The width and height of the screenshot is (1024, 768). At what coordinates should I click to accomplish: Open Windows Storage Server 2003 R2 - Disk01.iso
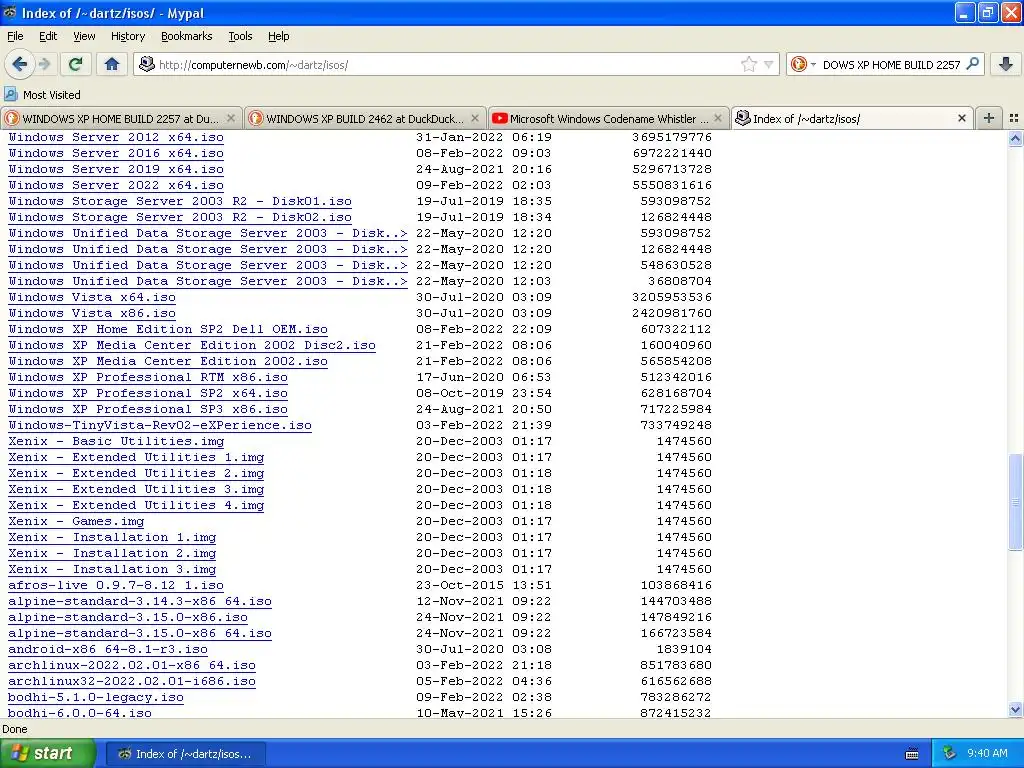tap(180, 201)
